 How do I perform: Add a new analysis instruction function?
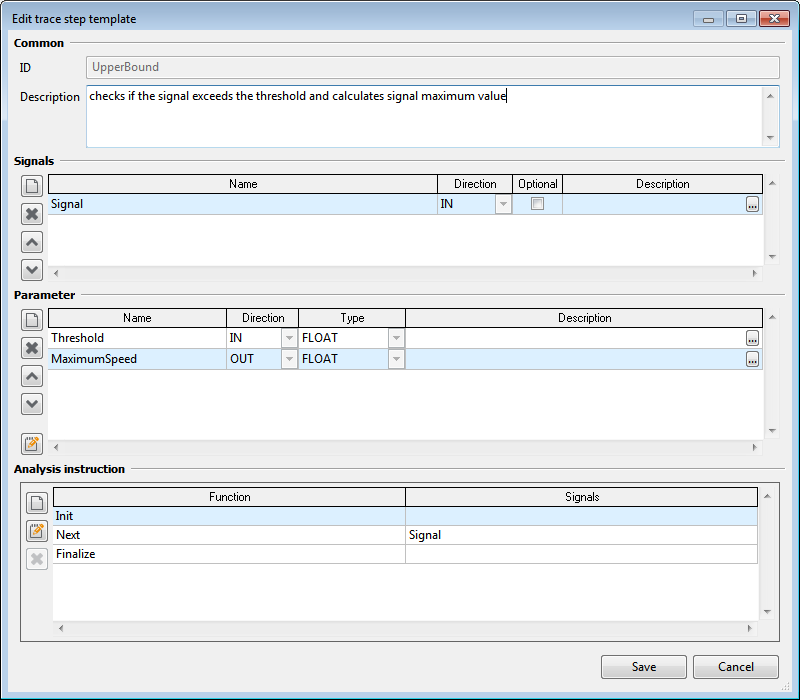[x=37, y=503]
